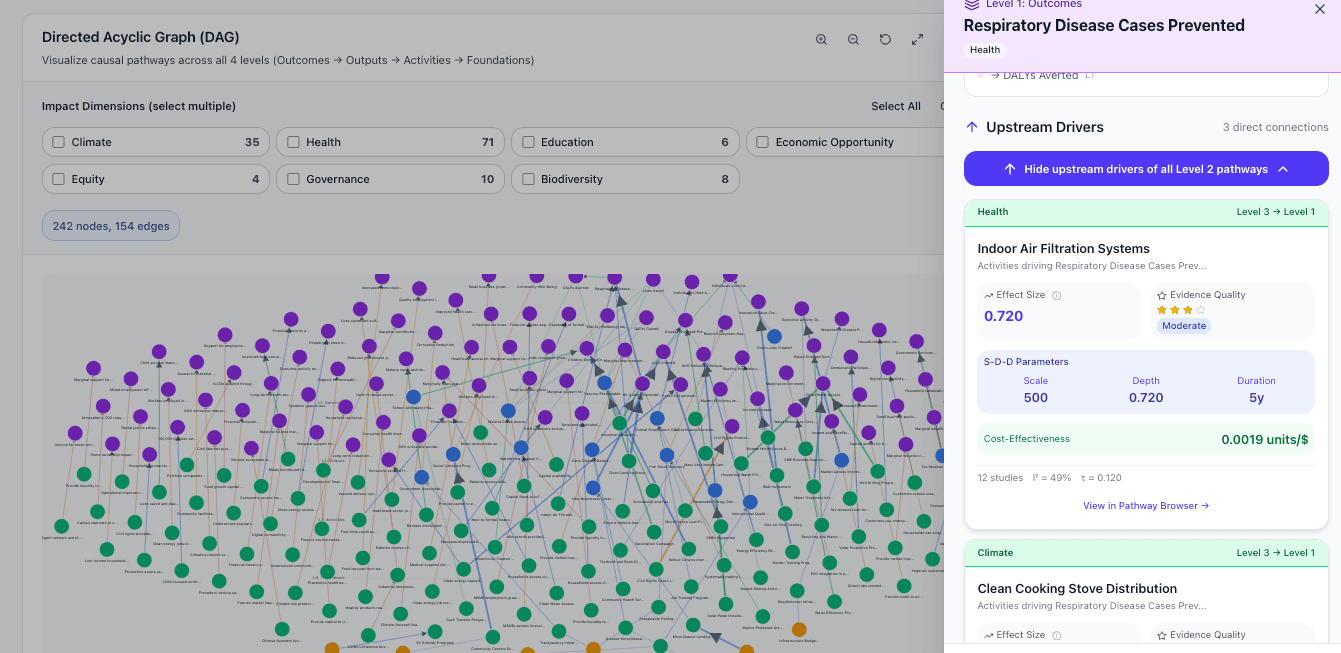Viewport: 1341px width, 653px height.
Task: Click the 242 nodes, 154 edges badge
Action: click(x=110, y=225)
